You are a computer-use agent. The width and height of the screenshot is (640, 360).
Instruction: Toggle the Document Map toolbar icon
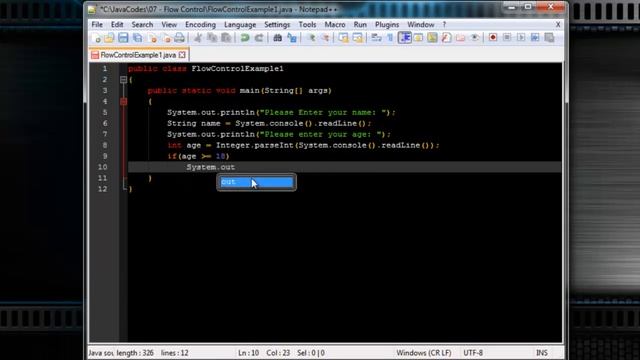point(432,38)
